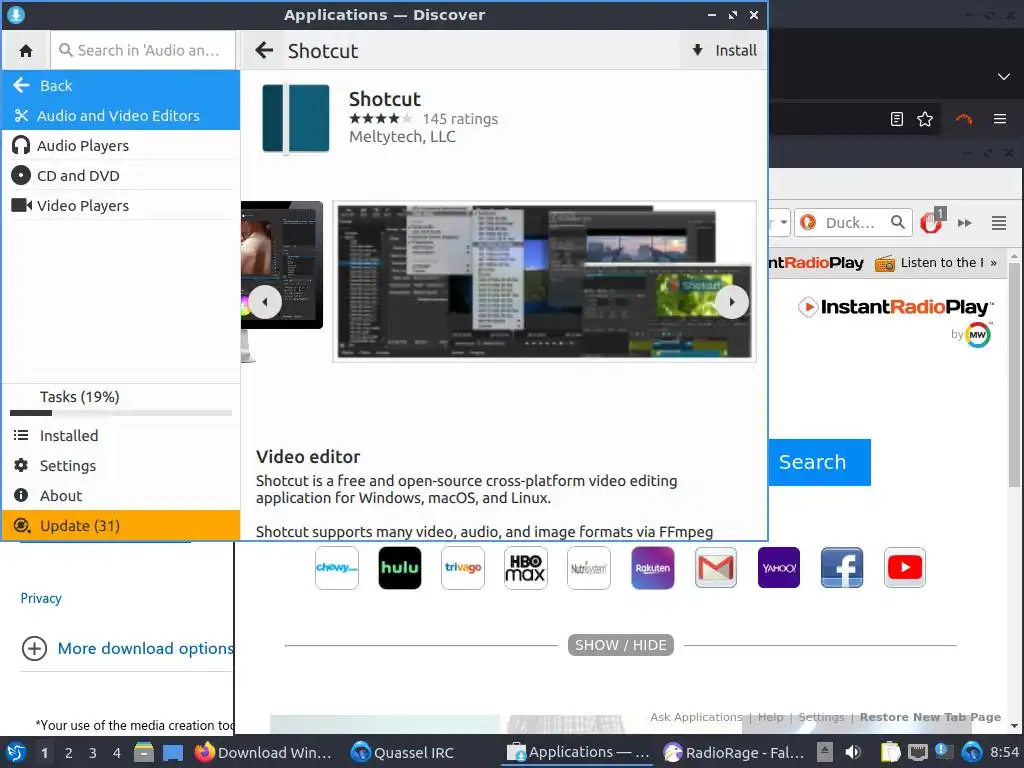Expand More download options

click(127, 648)
